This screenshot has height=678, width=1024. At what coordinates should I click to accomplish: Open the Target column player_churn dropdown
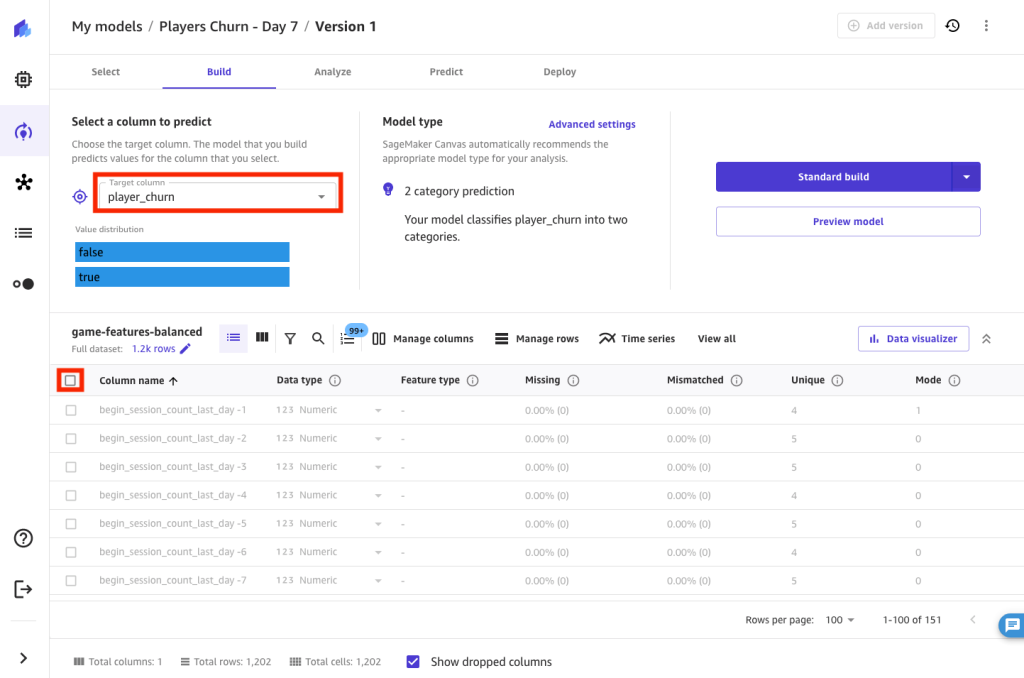tap(217, 195)
